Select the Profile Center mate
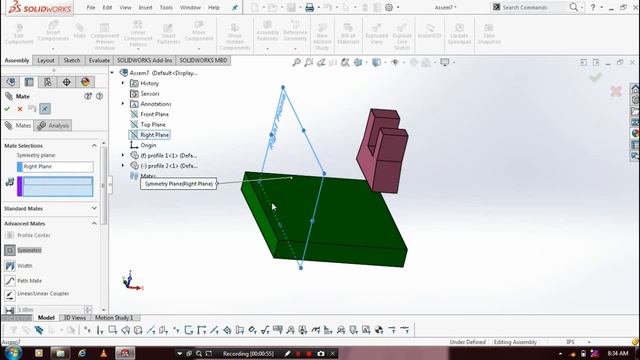This screenshot has width=640, height=360. [28, 236]
